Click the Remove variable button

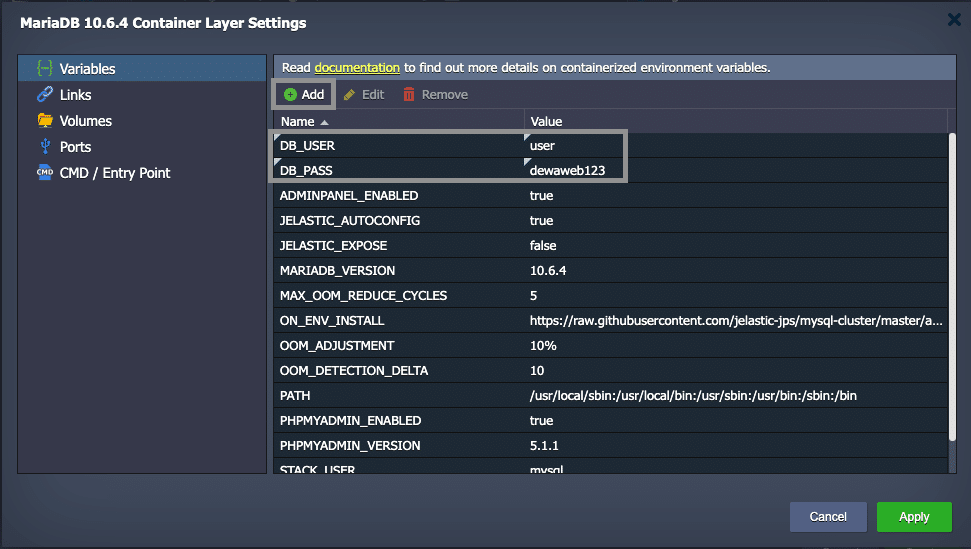pos(436,94)
